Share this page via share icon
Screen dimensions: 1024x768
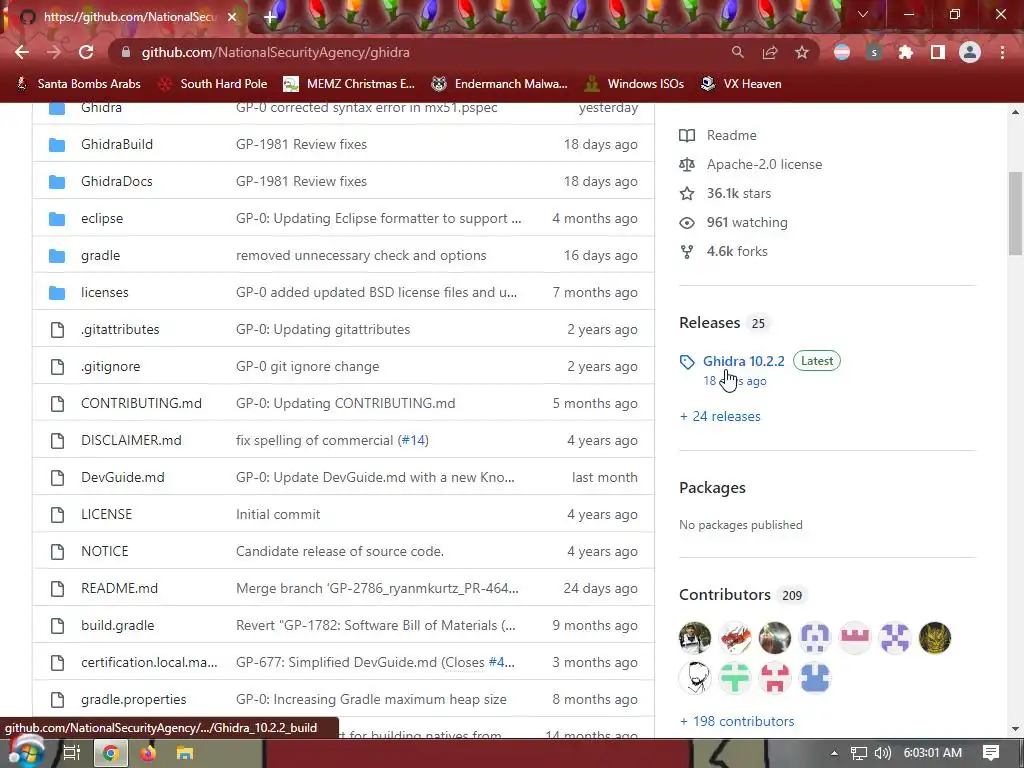coord(770,52)
